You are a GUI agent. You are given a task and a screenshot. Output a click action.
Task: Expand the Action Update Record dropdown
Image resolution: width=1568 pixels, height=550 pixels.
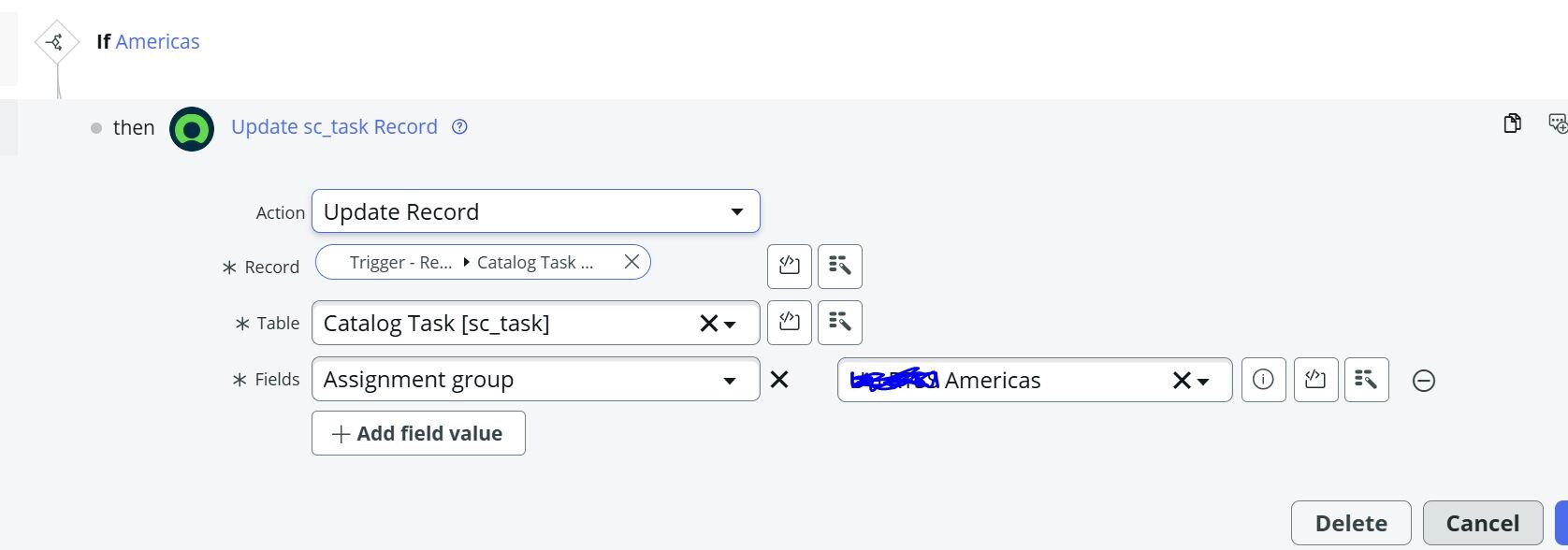pos(737,212)
